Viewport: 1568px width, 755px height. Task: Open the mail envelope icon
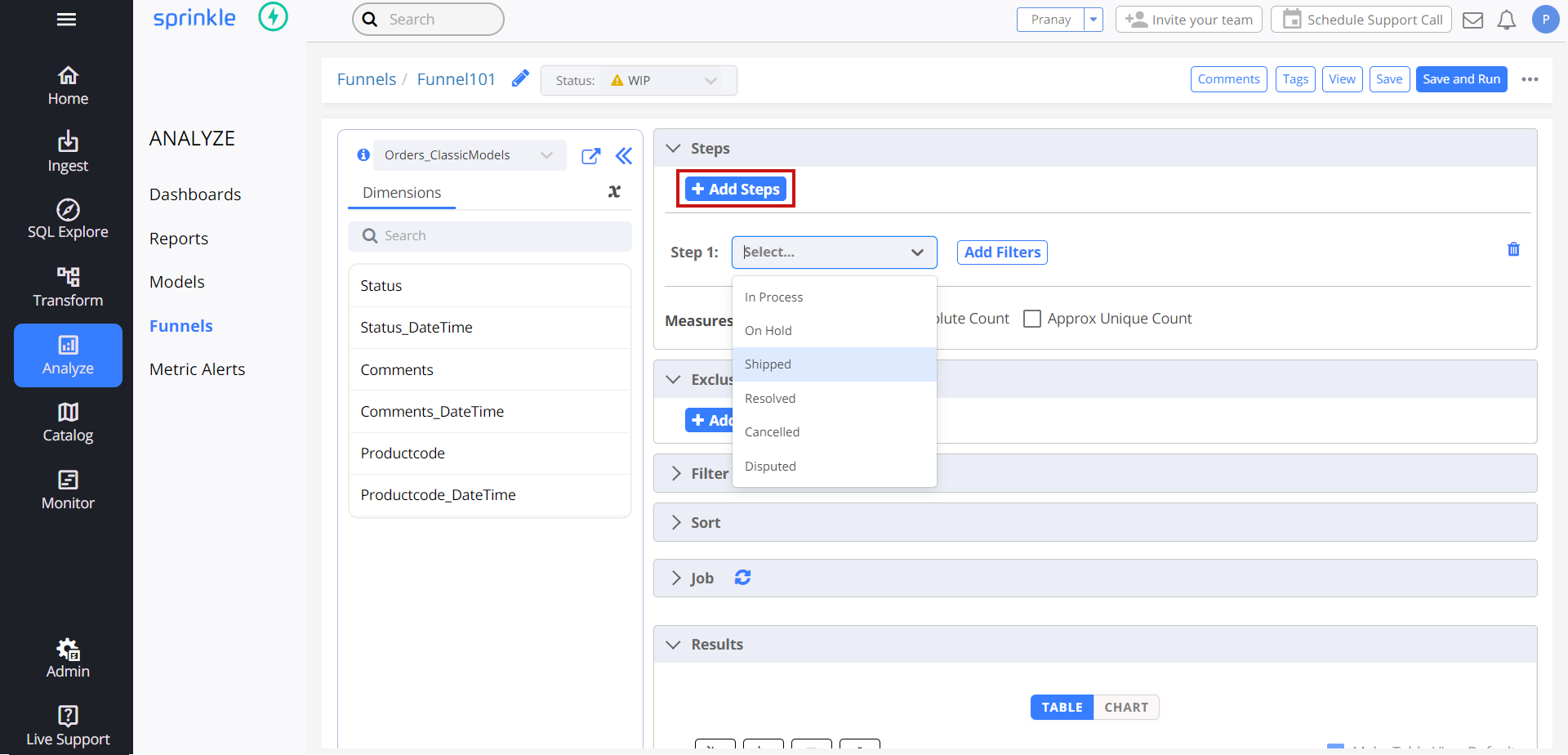[x=1472, y=20]
